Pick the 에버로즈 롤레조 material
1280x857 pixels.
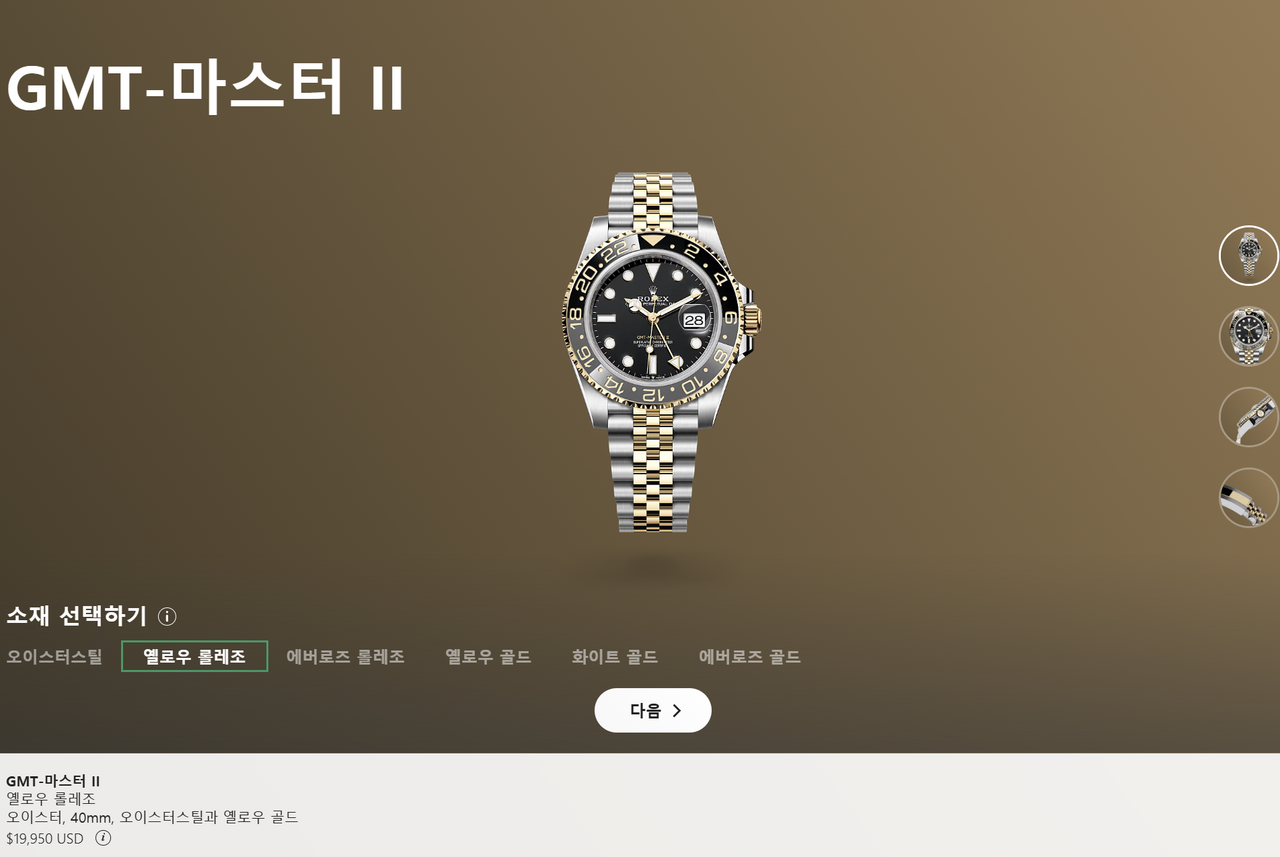click(x=345, y=657)
